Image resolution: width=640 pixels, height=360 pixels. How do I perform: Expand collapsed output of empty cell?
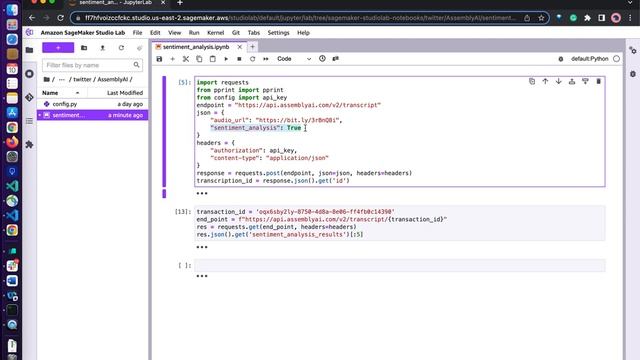pos(202,276)
